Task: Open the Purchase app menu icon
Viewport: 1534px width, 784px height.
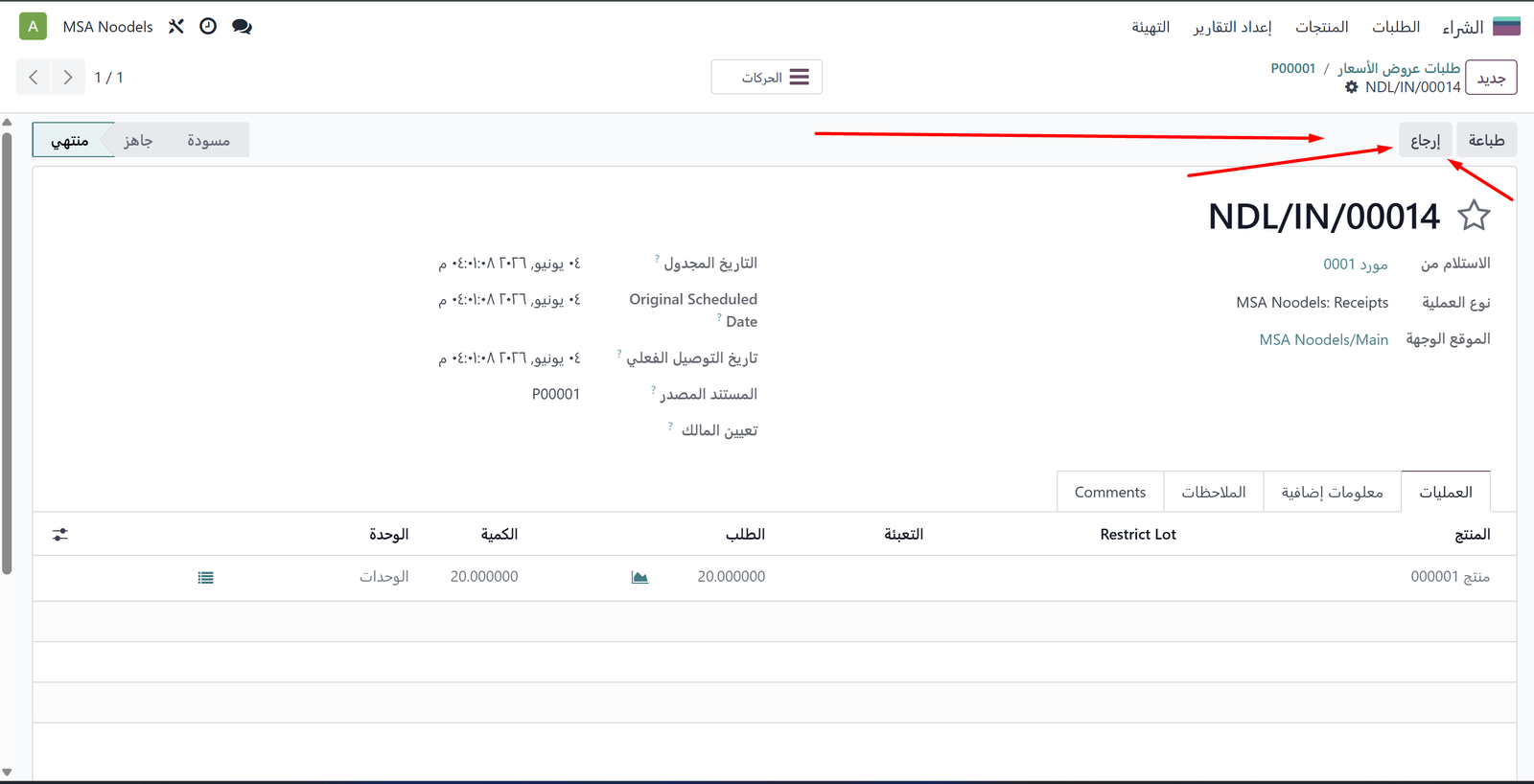Action: (x=1507, y=27)
